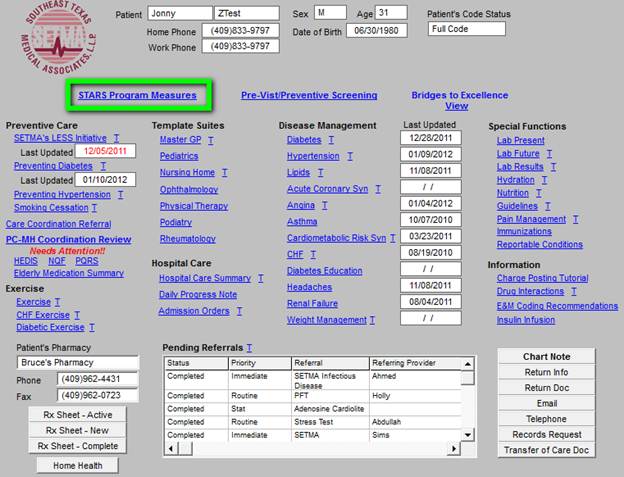Image resolution: width=624 pixels, height=477 pixels.
Task: Click the Return Info button
Action: pos(546,372)
